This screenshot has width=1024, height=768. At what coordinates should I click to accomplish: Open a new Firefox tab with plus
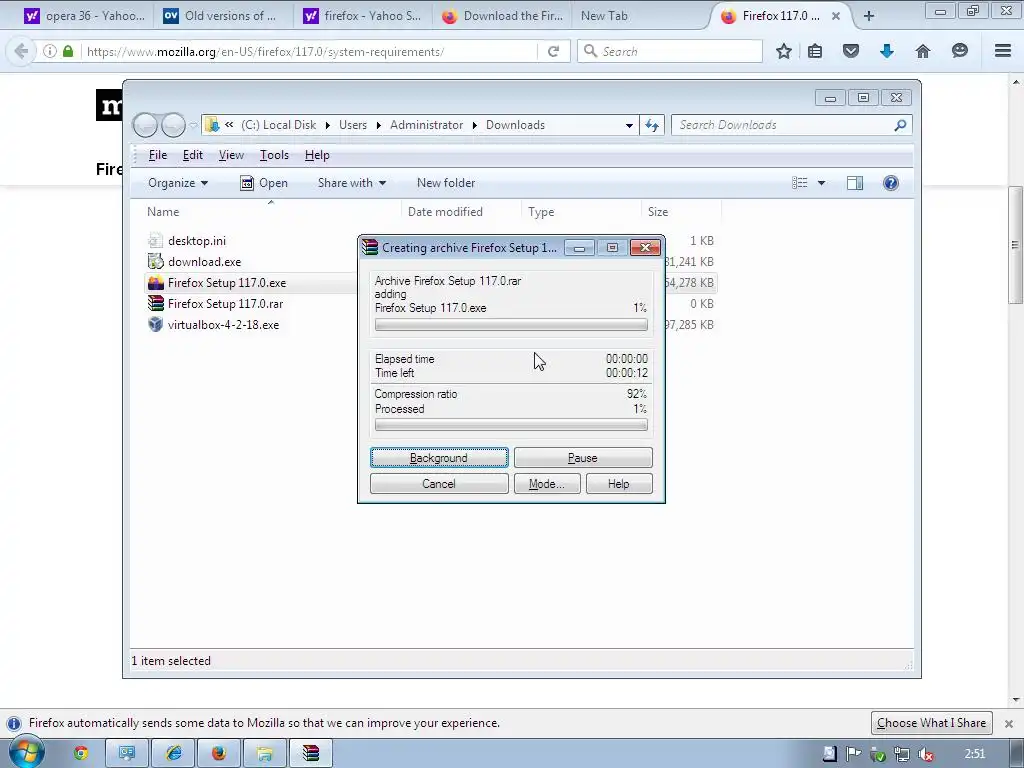tap(869, 16)
